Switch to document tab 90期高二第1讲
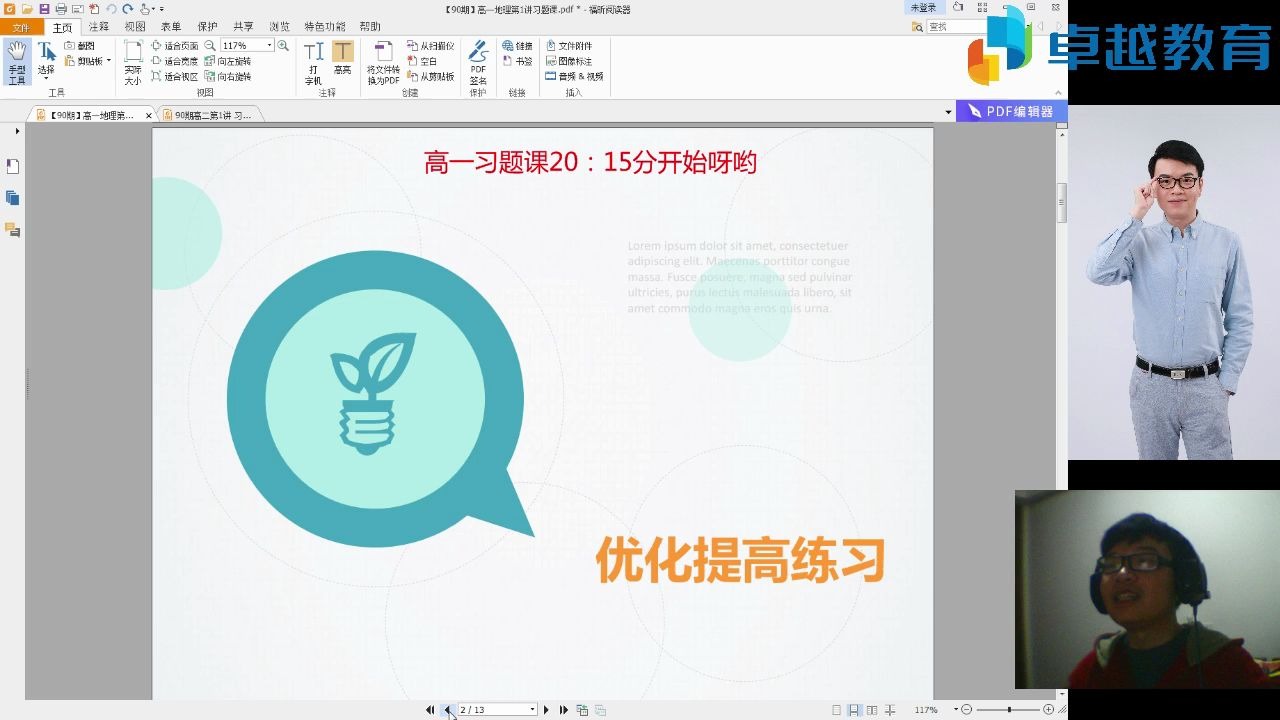Screen dimensions: 1280x720 tap(212, 115)
